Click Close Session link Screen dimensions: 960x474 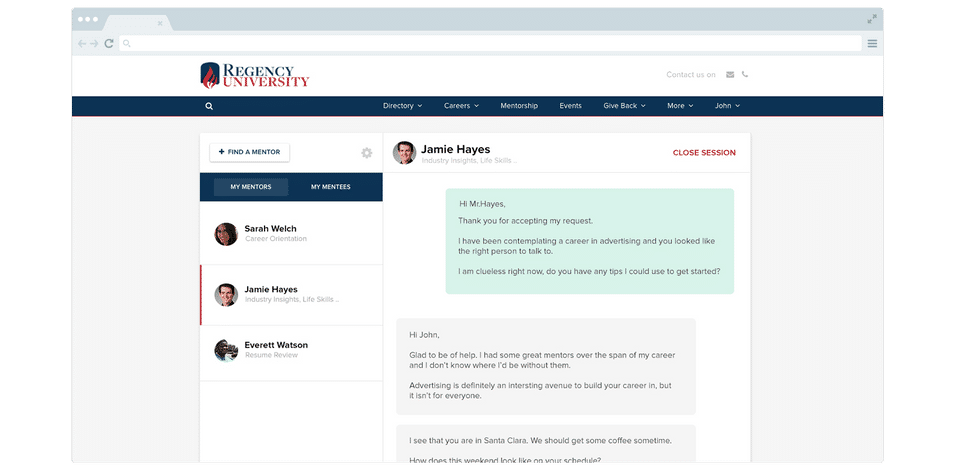704,153
